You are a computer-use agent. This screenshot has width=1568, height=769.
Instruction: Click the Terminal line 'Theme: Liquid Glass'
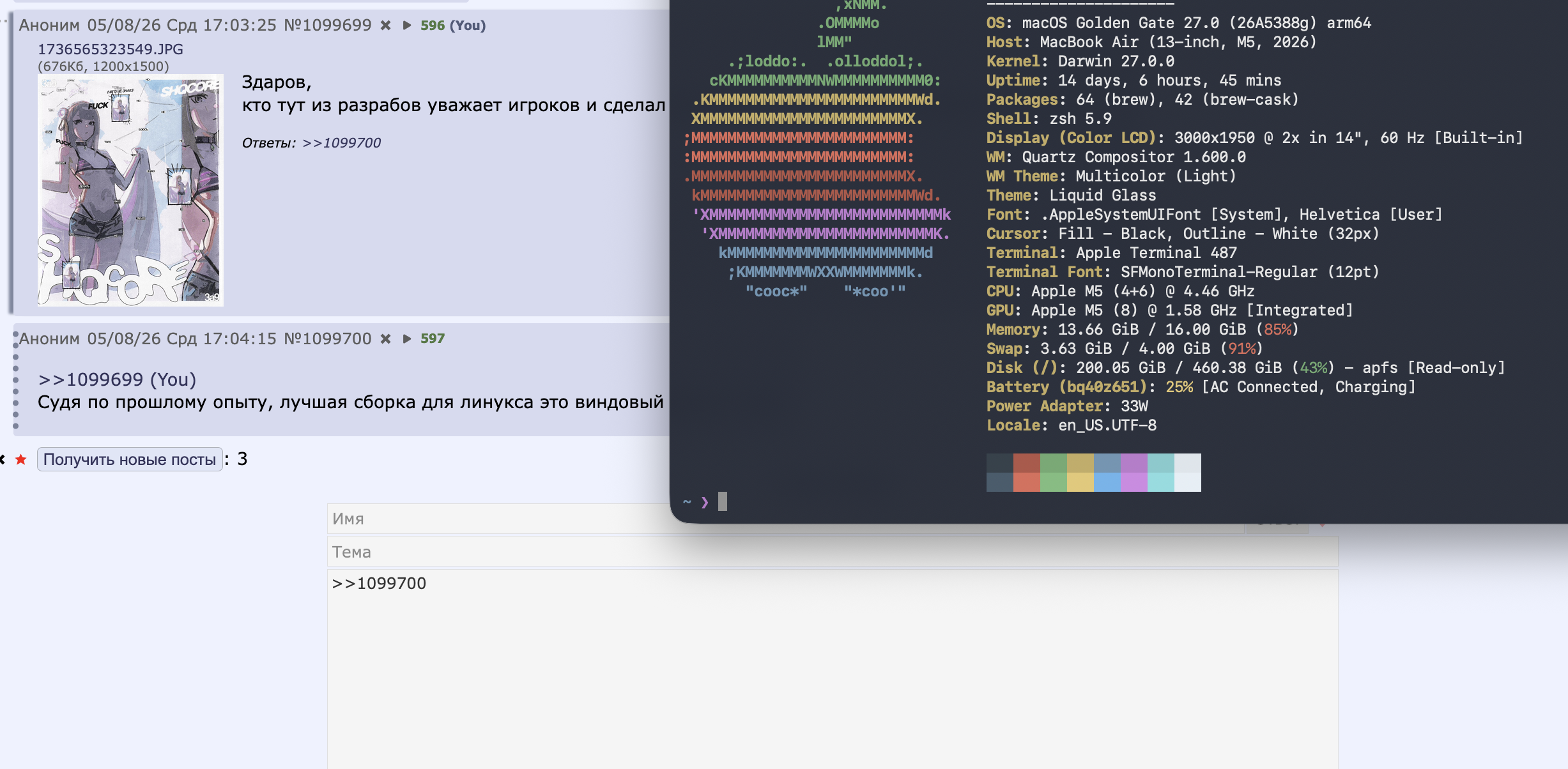click(x=1072, y=195)
